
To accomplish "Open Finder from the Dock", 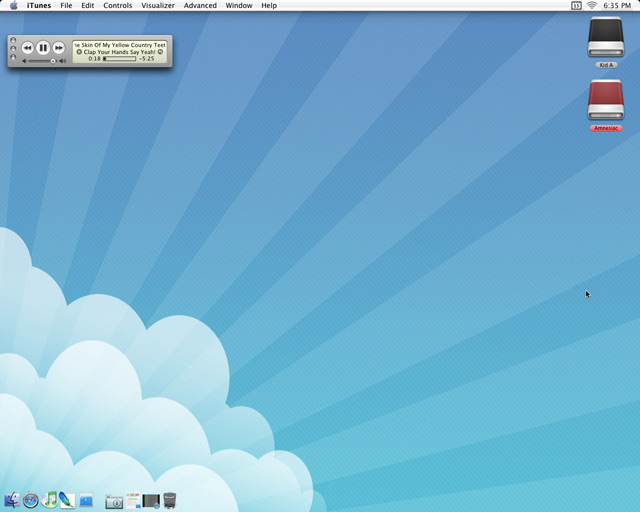I will (x=12, y=500).
